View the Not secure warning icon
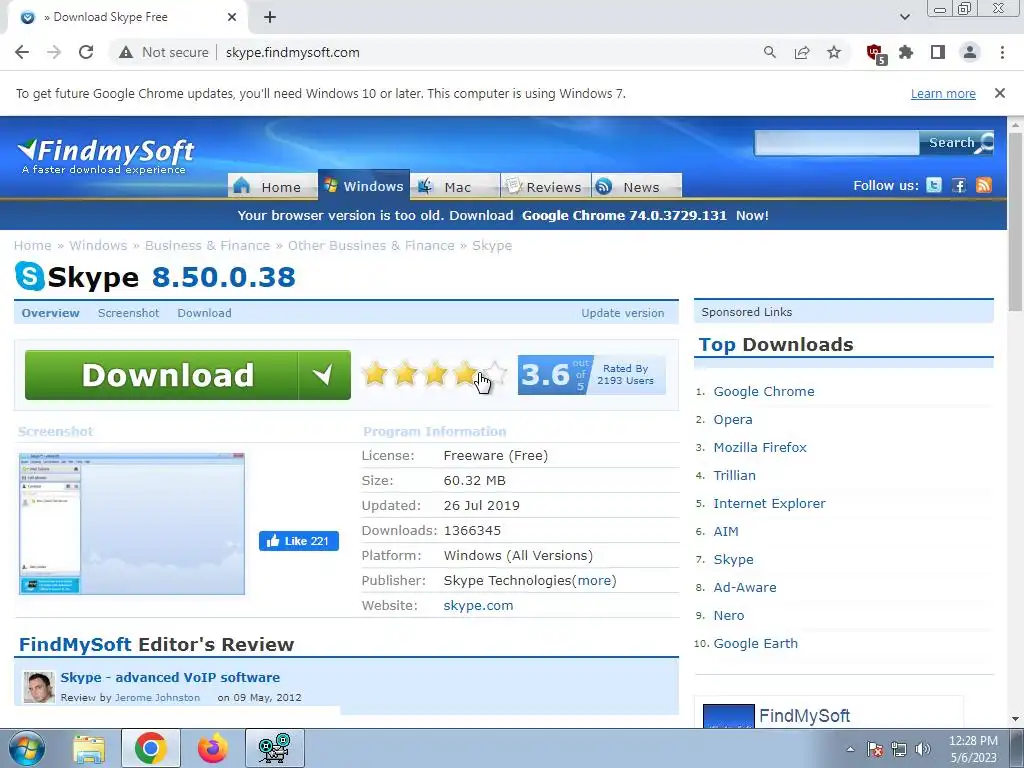 126,52
